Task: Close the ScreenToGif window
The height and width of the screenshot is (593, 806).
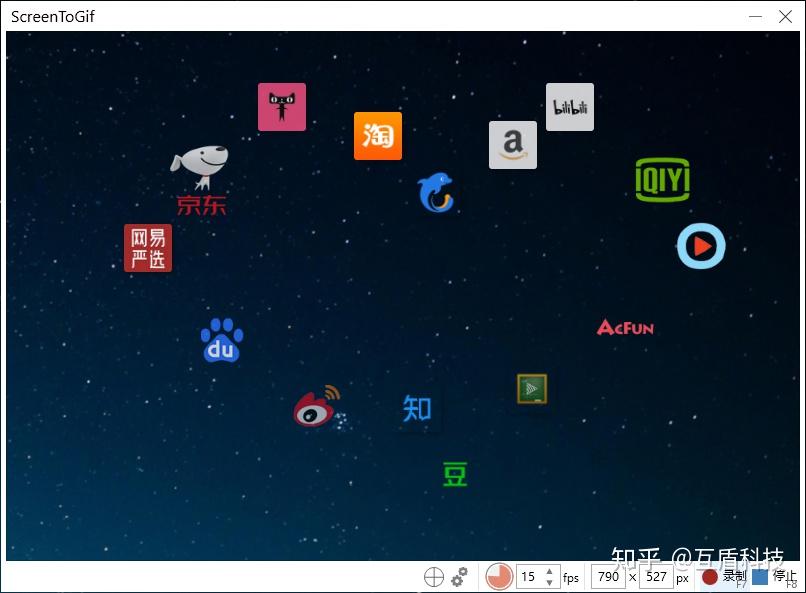Action: coord(785,16)
